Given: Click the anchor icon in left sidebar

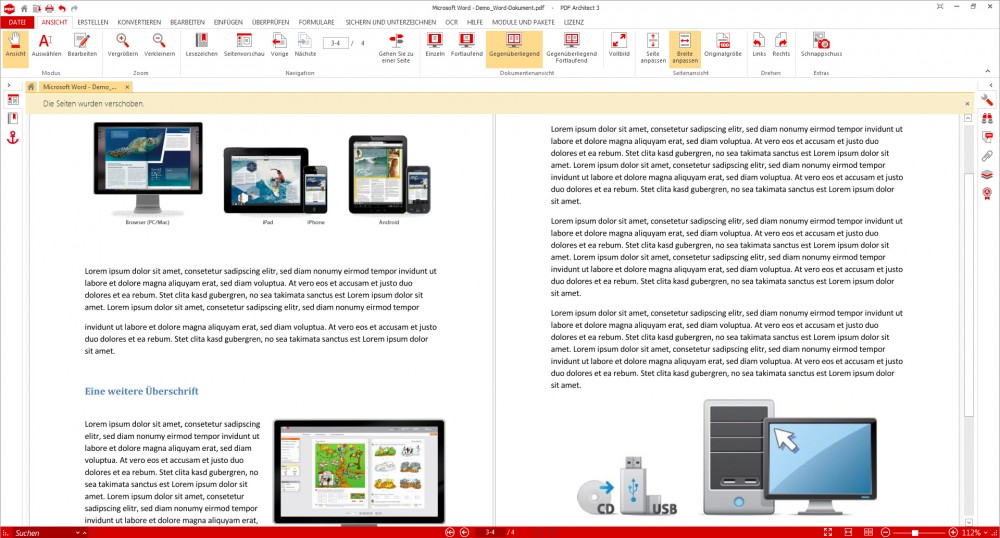Looking at the screenshot, I should pyautogui.click(x=13, y=137).
